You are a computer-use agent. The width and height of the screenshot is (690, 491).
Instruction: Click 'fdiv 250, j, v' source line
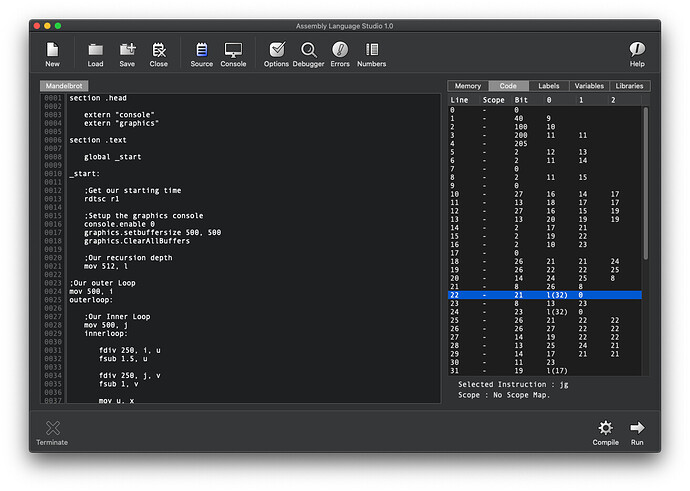click(x=130, y=375)
